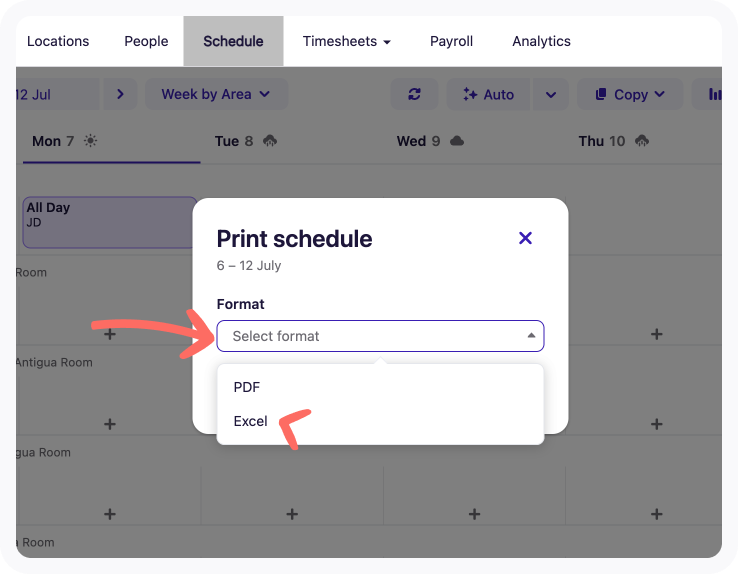
Task: Add a shift with Thursday's plus icon
Action: 656,334
